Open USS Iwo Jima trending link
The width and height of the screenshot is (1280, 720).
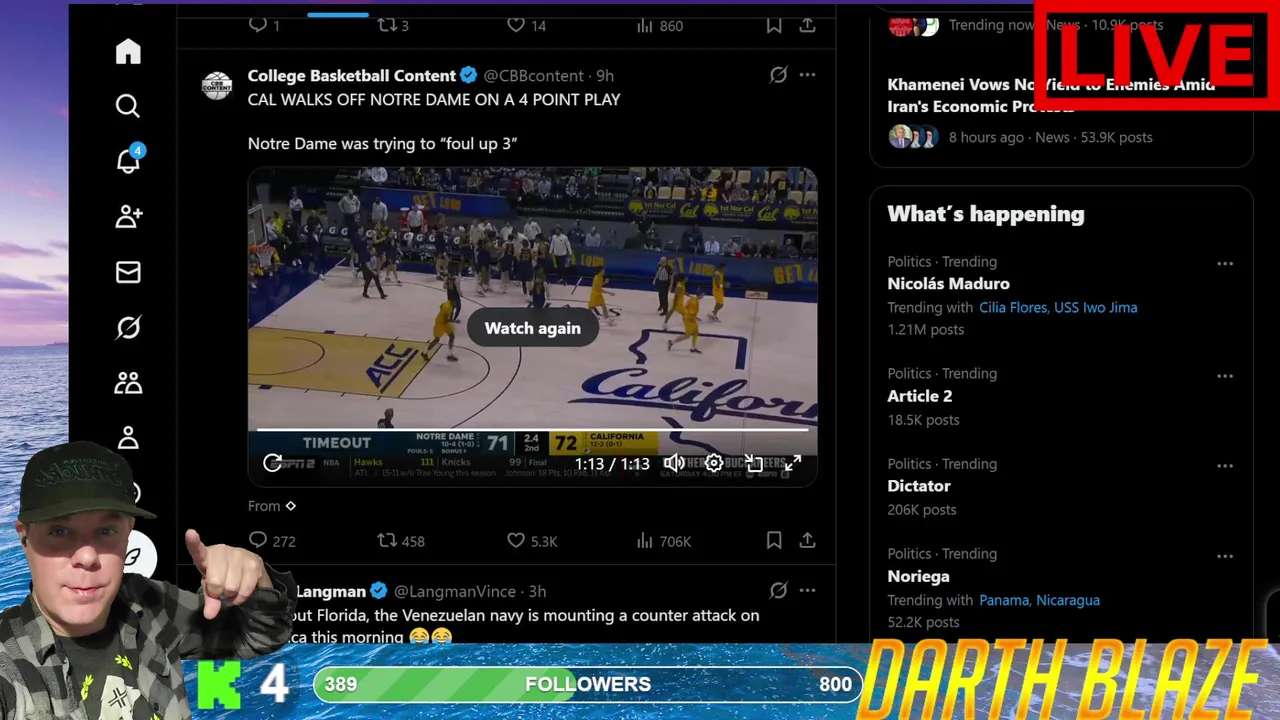pyautogui.click(x=1095, y=307)
